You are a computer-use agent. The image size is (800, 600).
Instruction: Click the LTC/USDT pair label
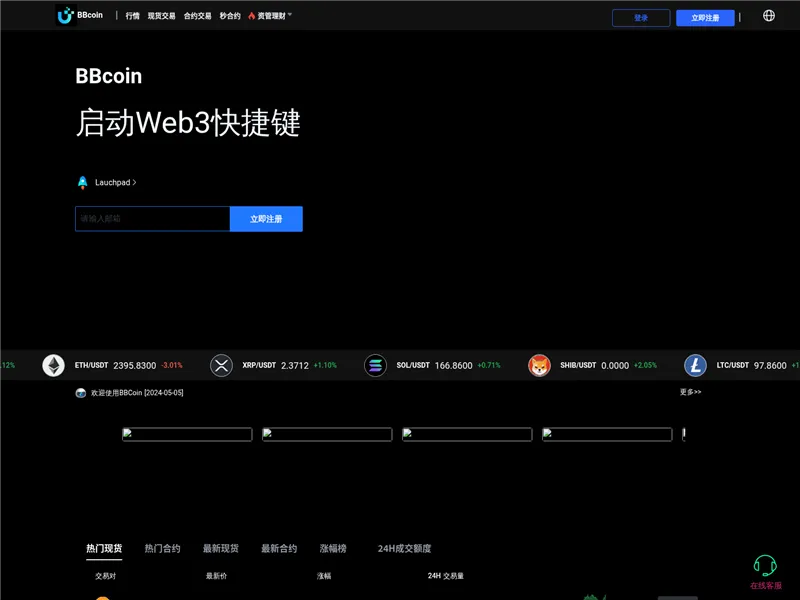733,365
